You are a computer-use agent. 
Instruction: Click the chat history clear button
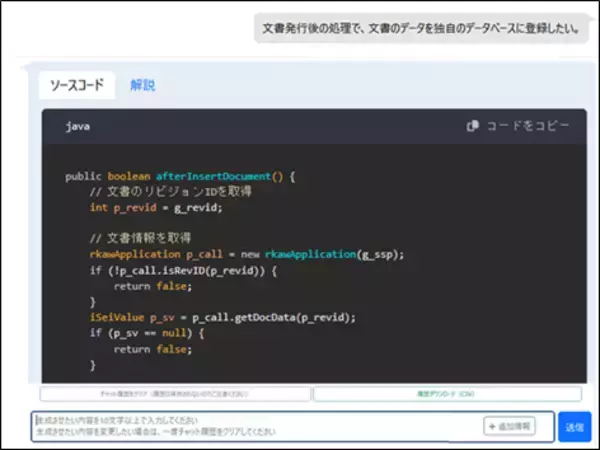point(175,394)
